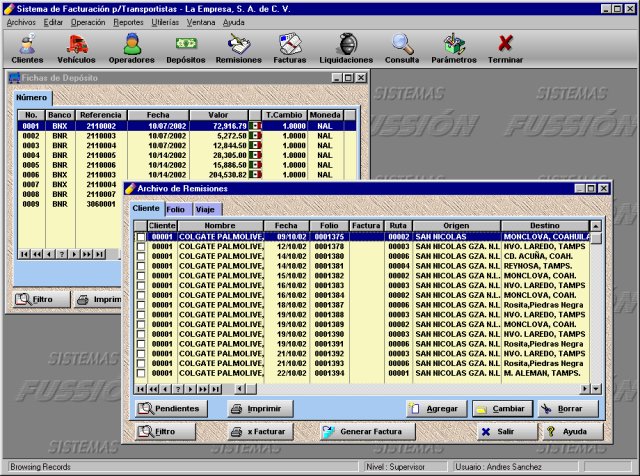This screenshot has height=476, width=640.
Task: Check the box for folio 0001375 row
Action: click(141, 237)
